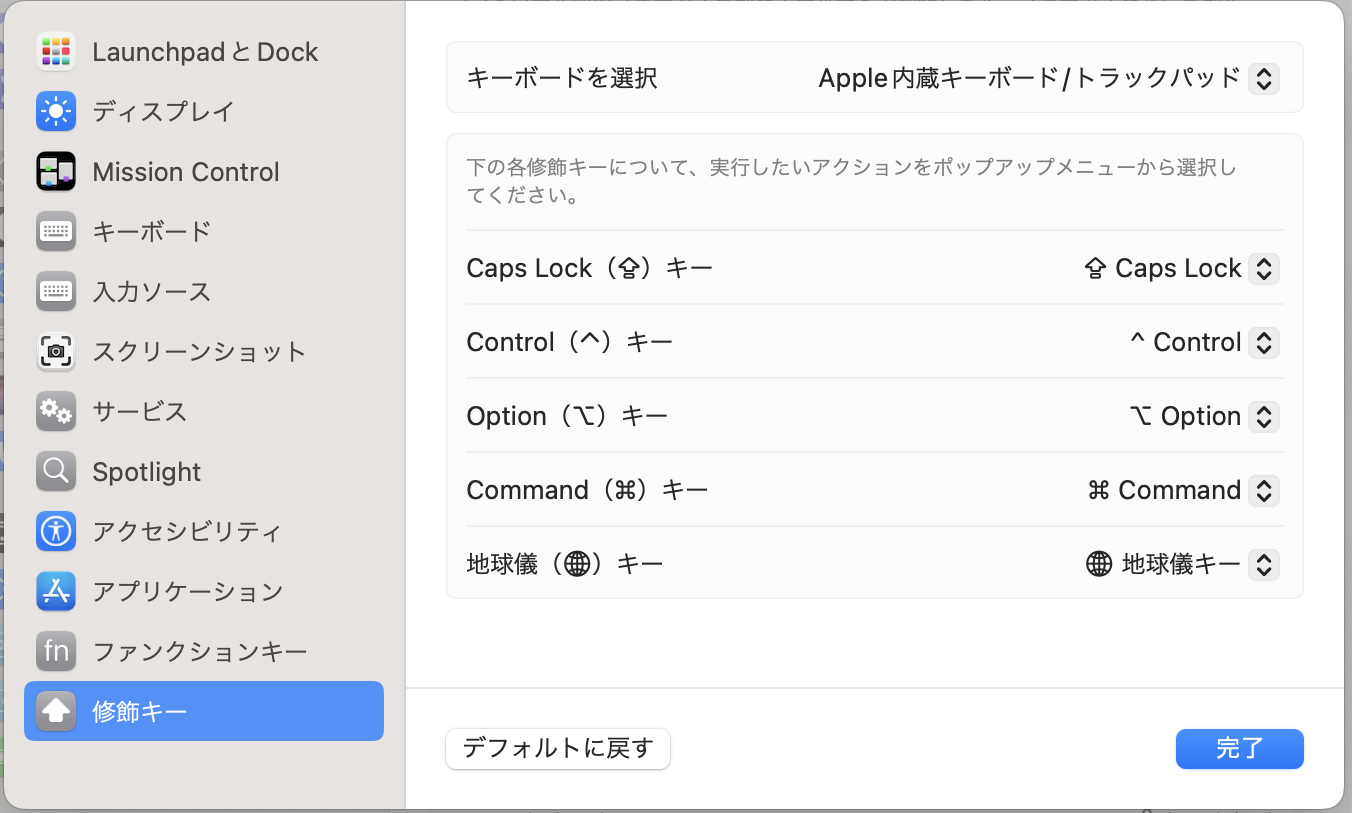Select キーボード in the sidebar
The image size is (1352, 813).
click(151, 231)
